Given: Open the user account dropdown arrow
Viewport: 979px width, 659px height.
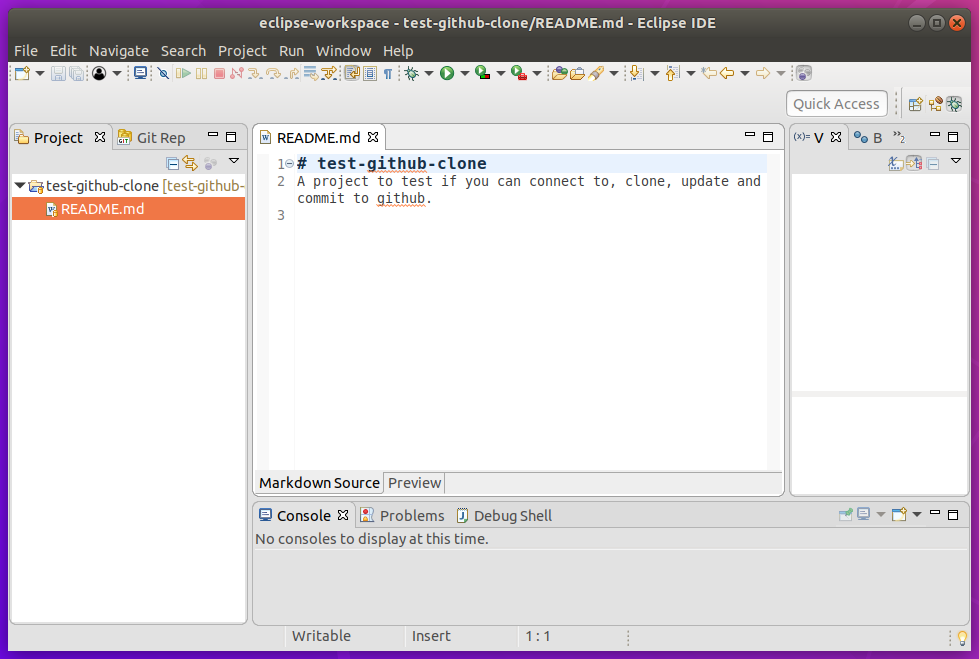Looking at the screenshot, I should coord(117,73).
